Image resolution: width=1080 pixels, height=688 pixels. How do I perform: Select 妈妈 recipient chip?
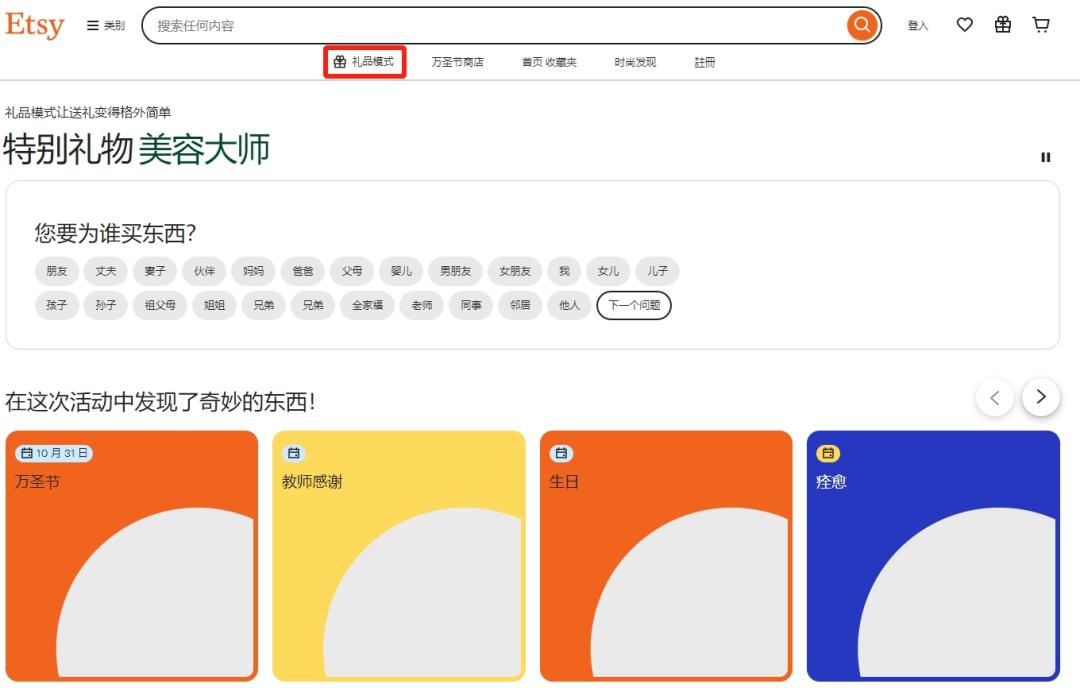[x=253, y=271]
